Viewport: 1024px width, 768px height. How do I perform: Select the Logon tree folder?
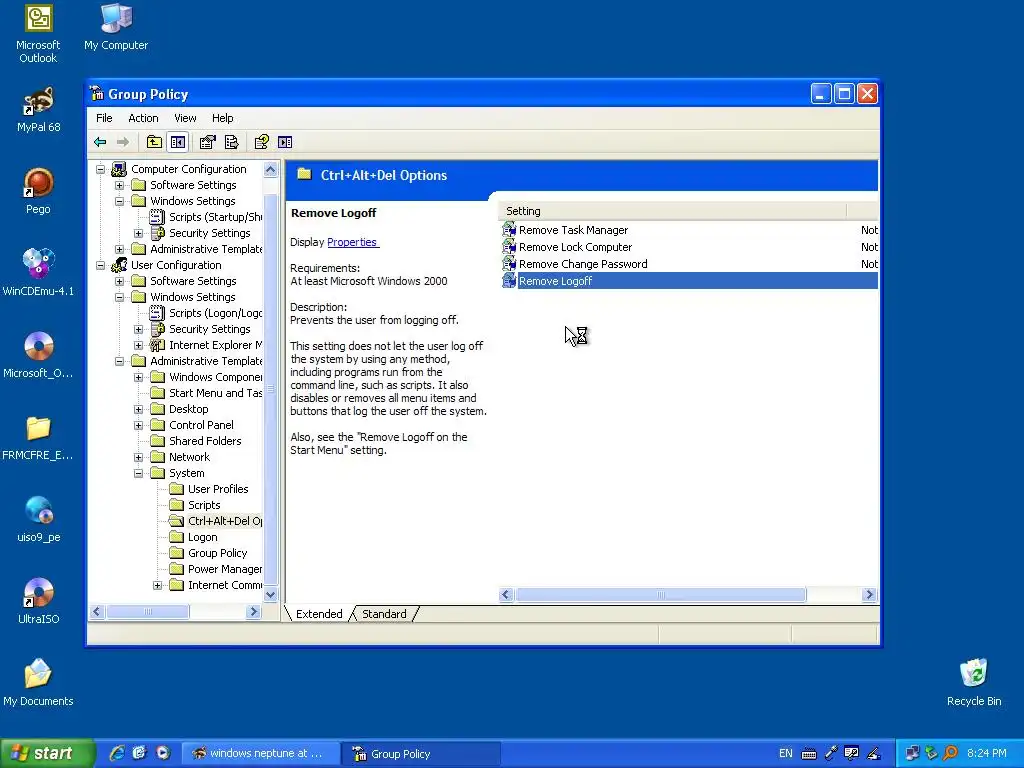pos(193,537)
